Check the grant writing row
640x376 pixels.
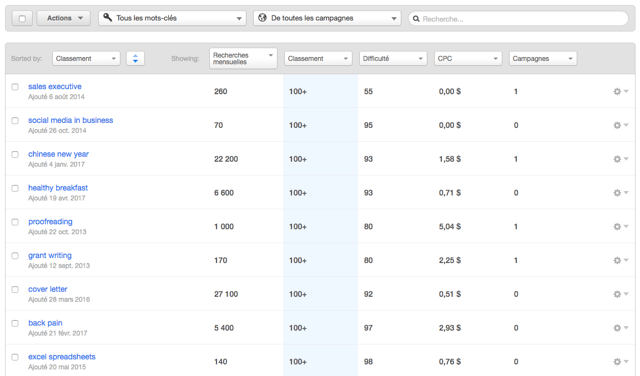15,256
